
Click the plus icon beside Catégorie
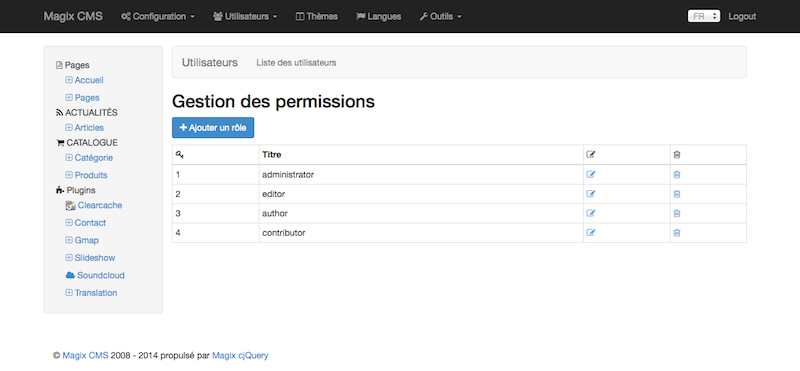69,158
